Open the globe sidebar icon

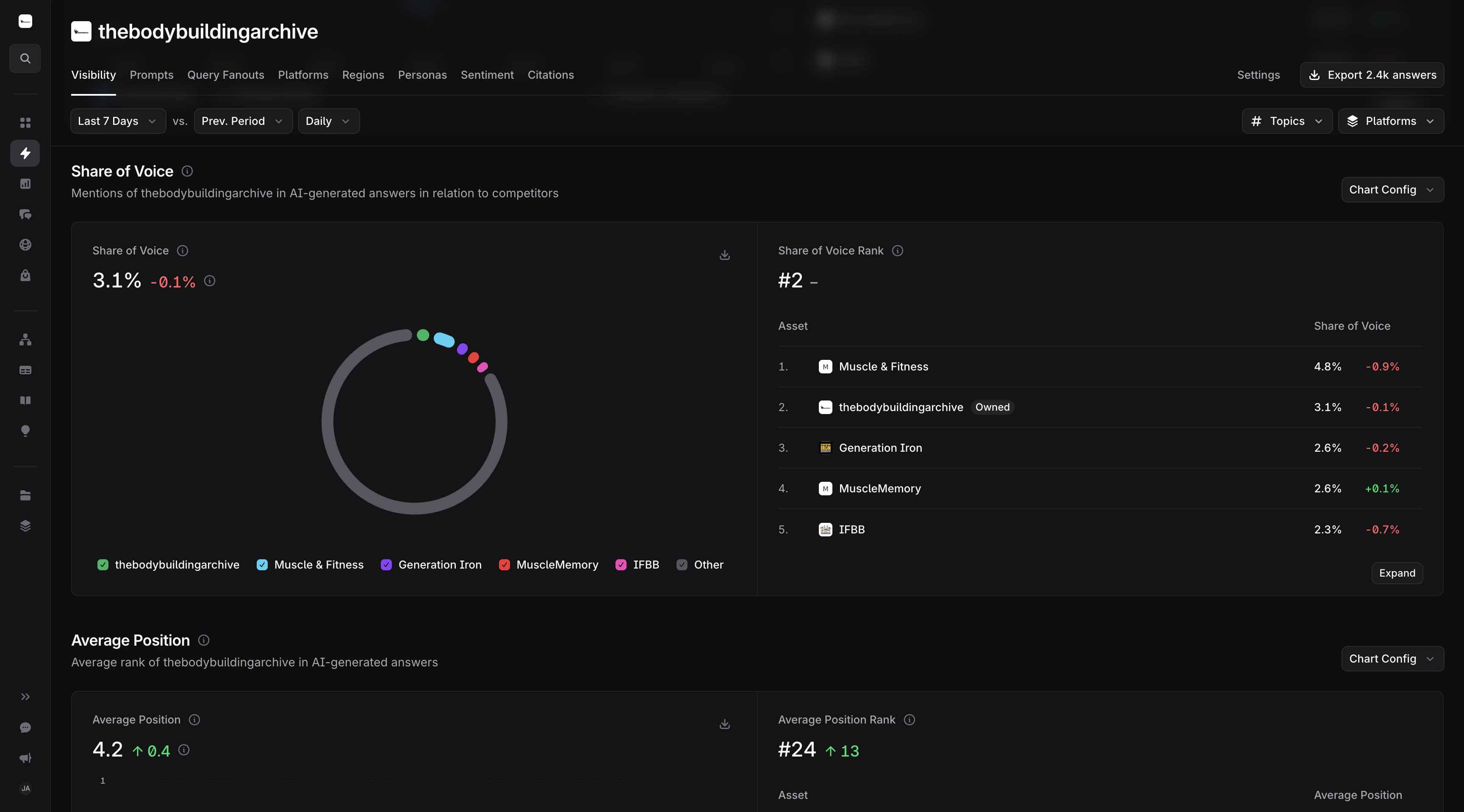(x=25, y=245)
